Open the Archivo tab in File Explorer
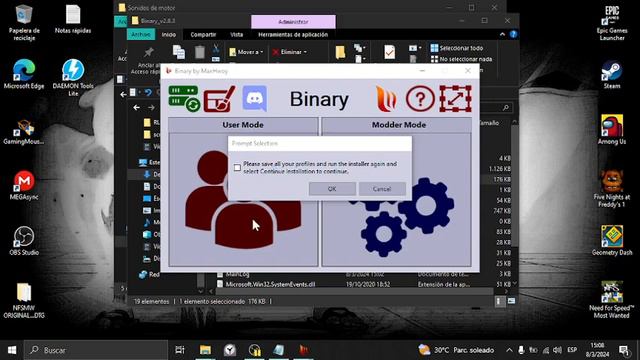 coord(141,35)
